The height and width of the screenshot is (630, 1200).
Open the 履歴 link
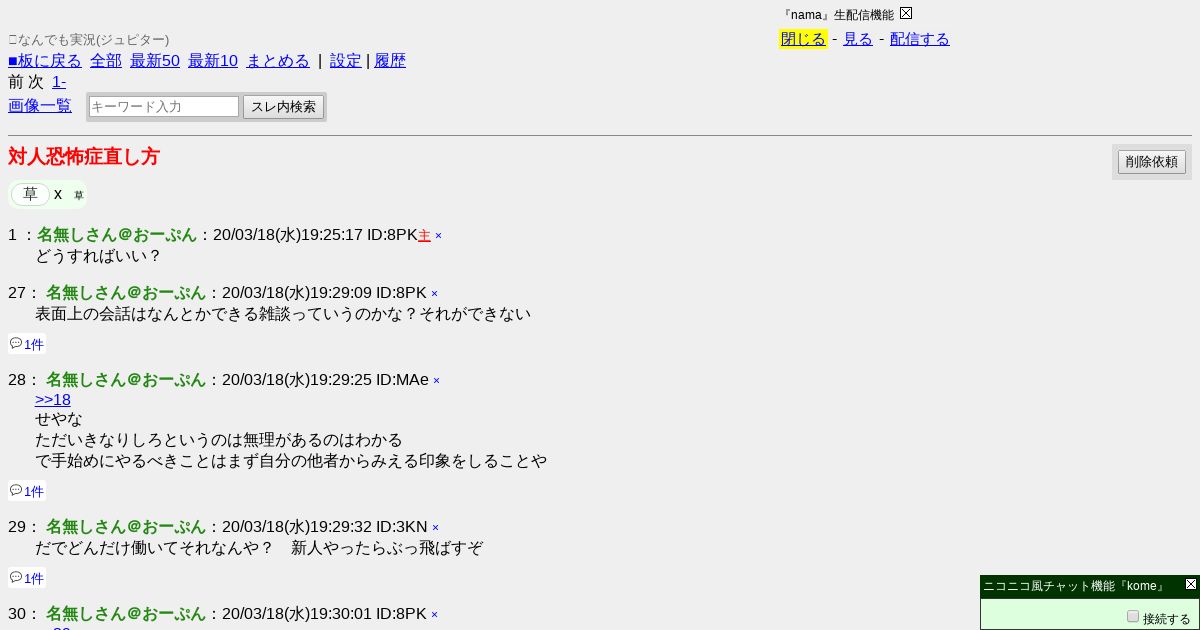[390, 61]
